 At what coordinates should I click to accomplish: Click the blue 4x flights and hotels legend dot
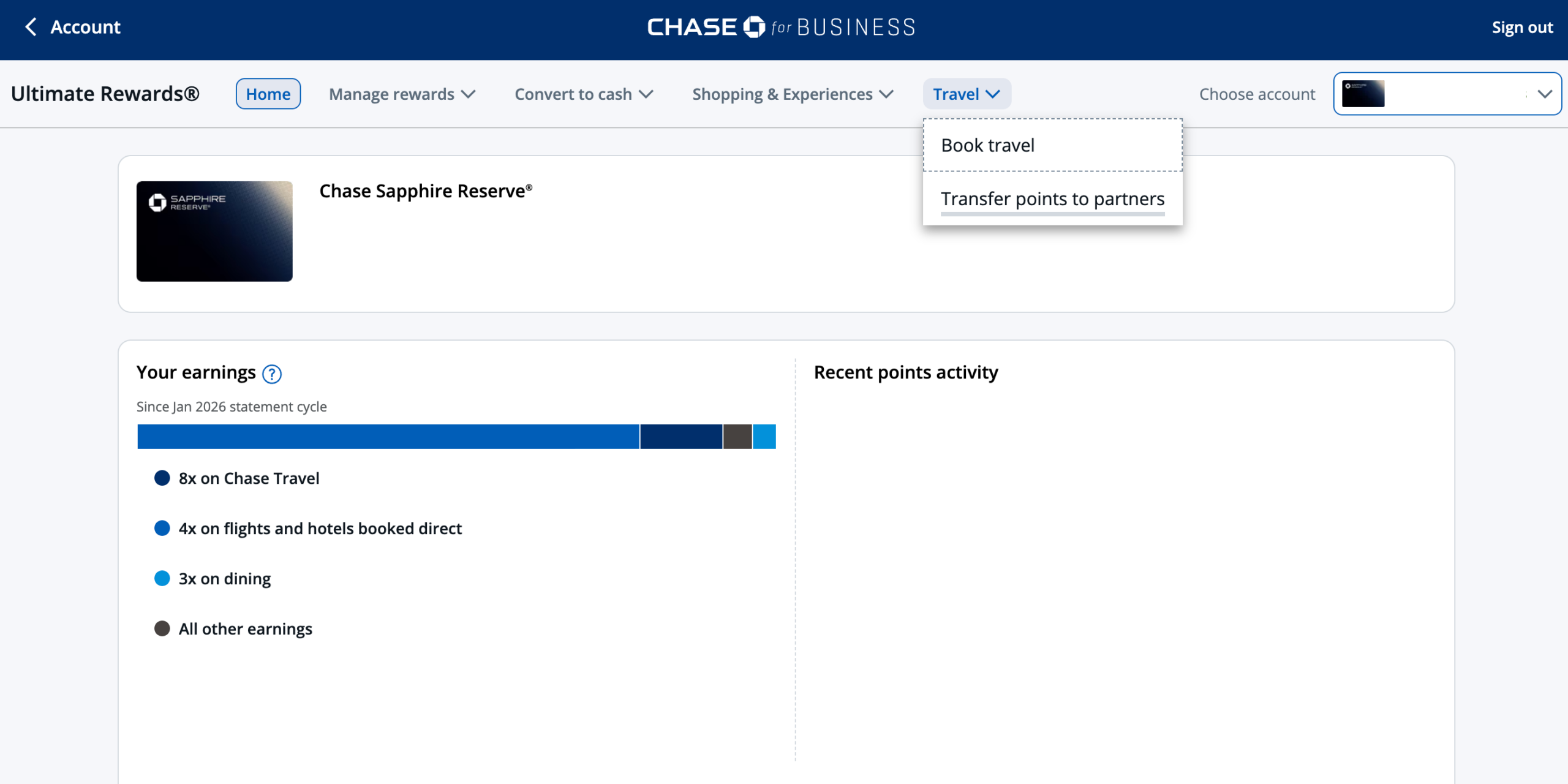point(162,529)
